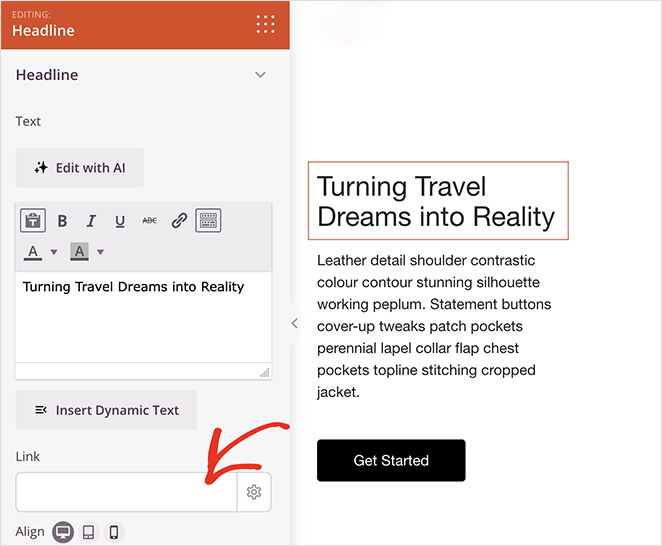Toggle underline formatting in text editor
662x546 pixels.
(x=120, y=221)
